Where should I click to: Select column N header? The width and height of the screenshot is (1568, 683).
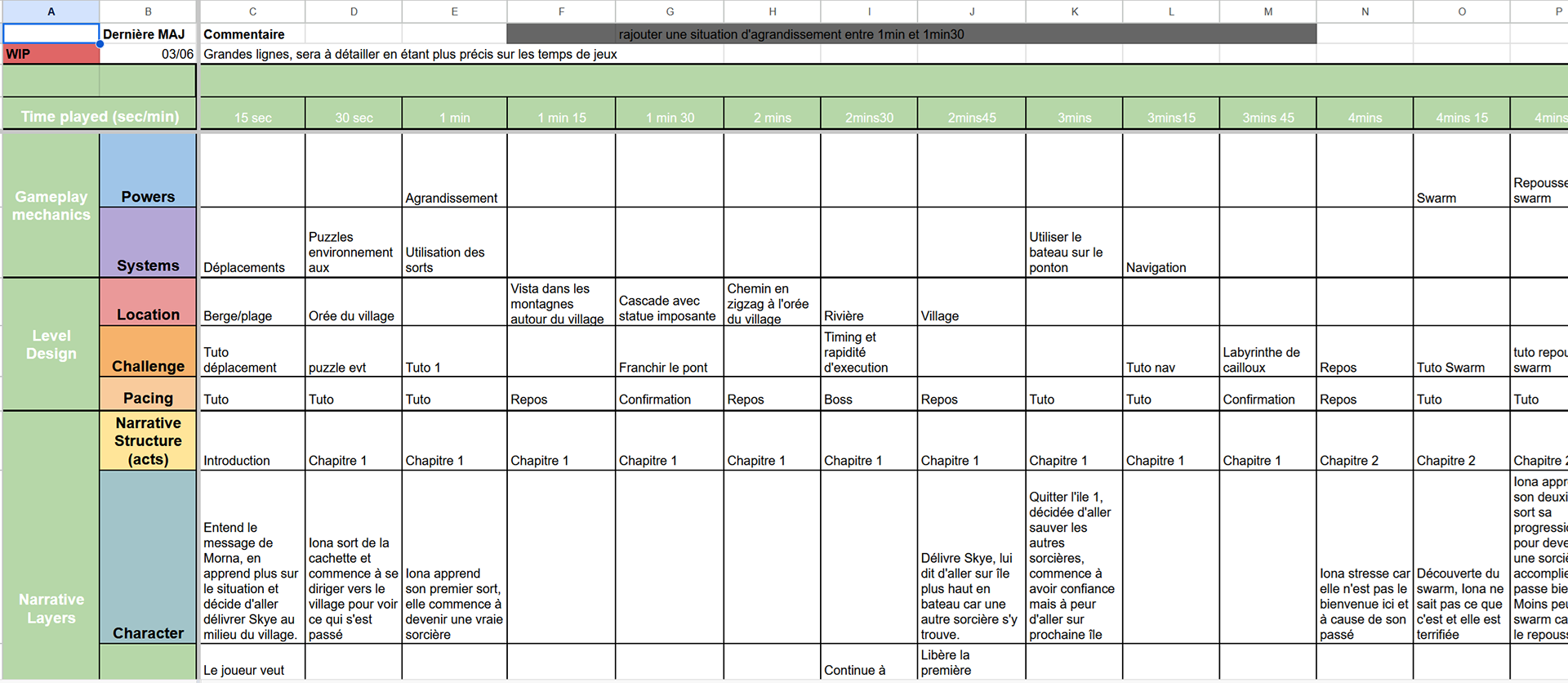pyautogui.click(x=1365, y=11)
